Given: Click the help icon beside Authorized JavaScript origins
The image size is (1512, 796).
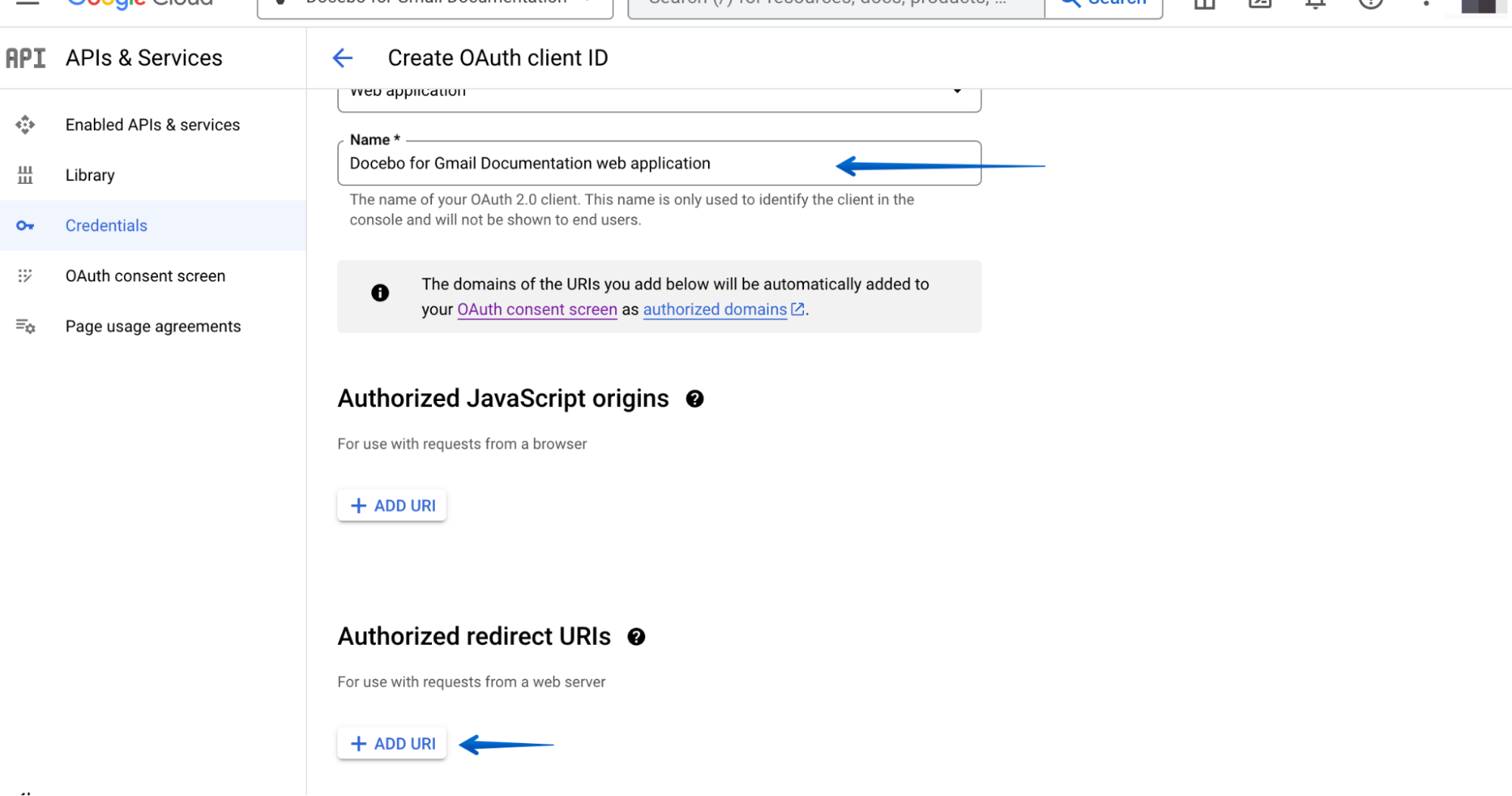Looking at the screenshot, I should (695, 399).
